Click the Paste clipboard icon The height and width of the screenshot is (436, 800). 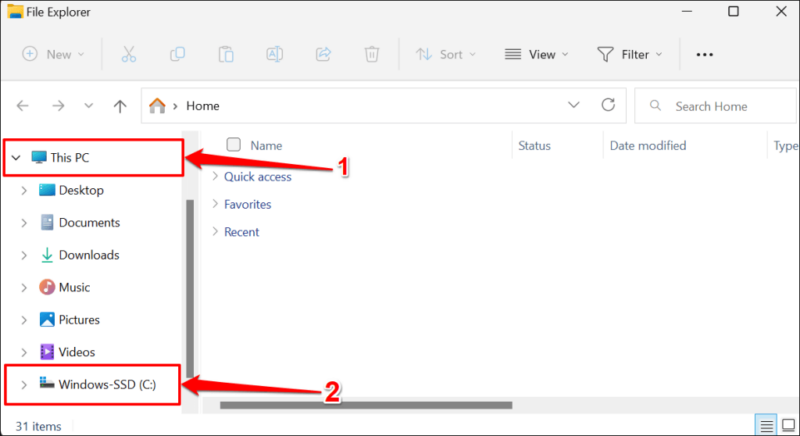click(226, 54)
